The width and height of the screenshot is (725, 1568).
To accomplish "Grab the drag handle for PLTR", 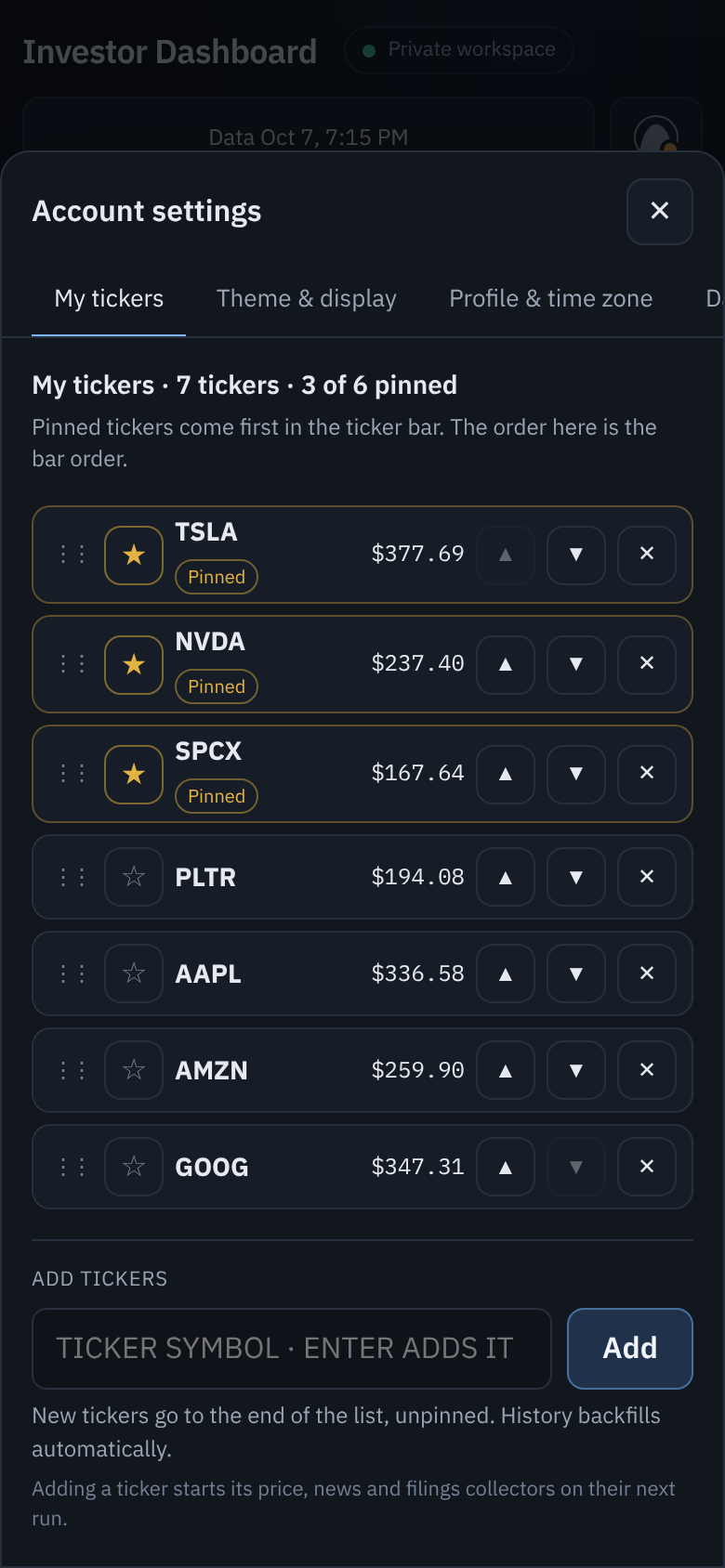I will coord(72,877).
